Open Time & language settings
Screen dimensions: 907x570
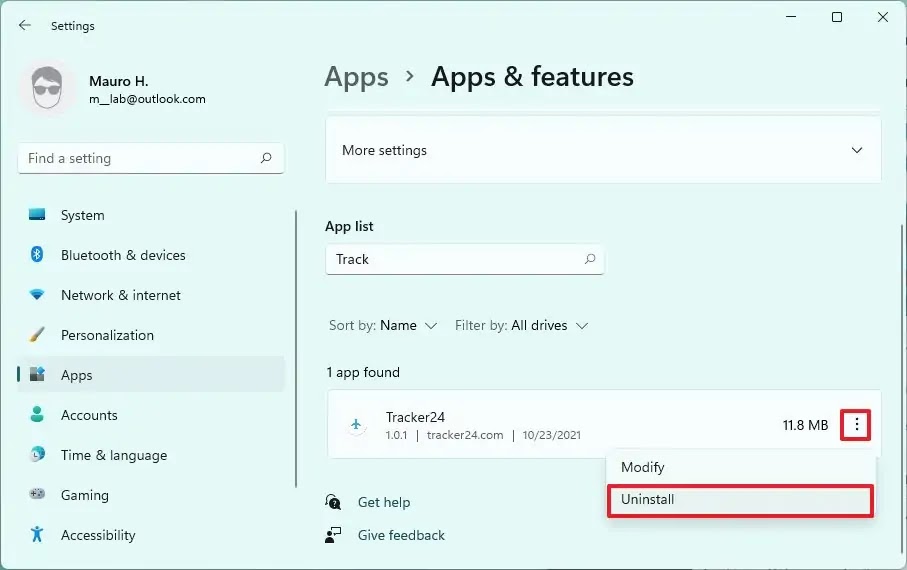coord(151,454)
